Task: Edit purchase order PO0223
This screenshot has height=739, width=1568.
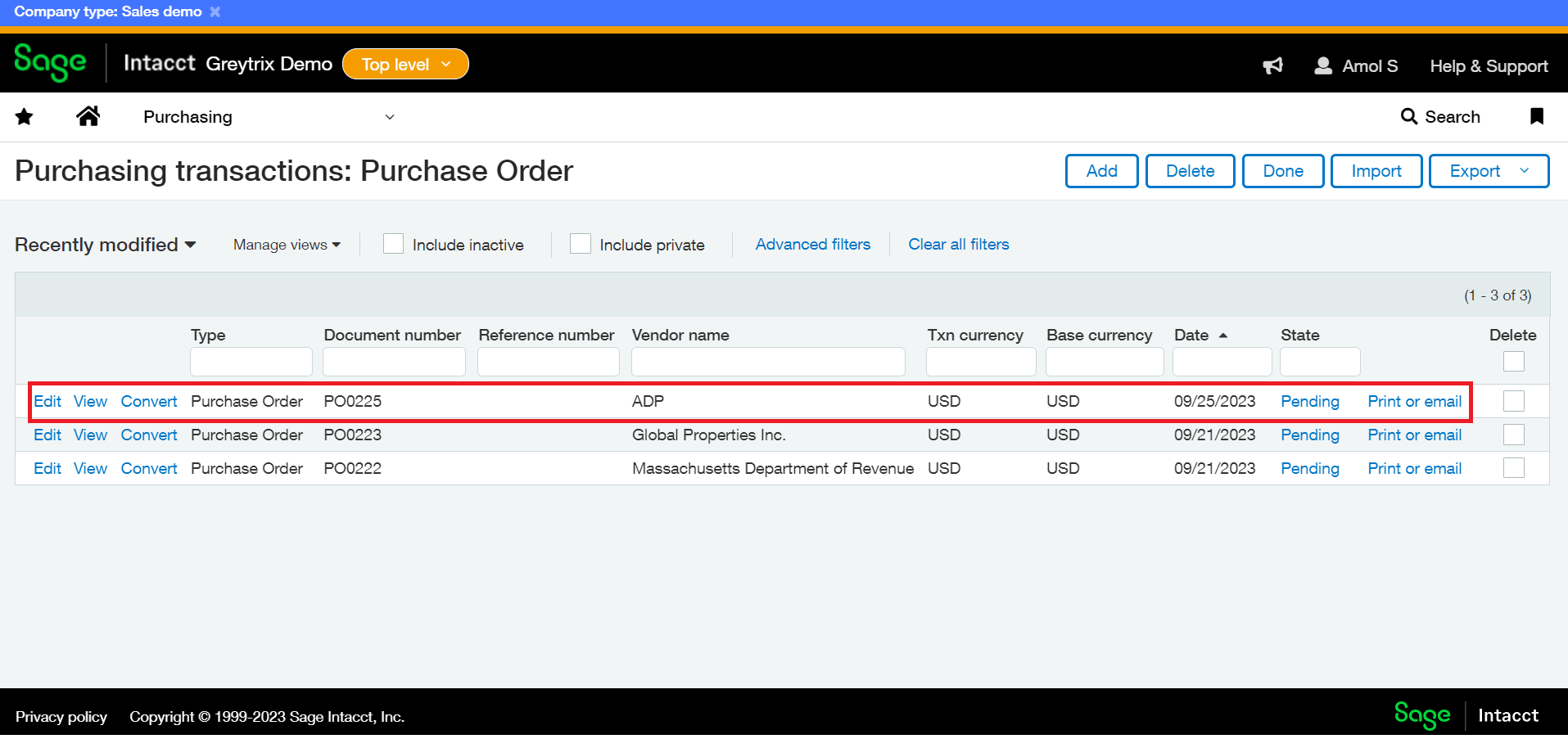Action: click(x=47, y=435)
